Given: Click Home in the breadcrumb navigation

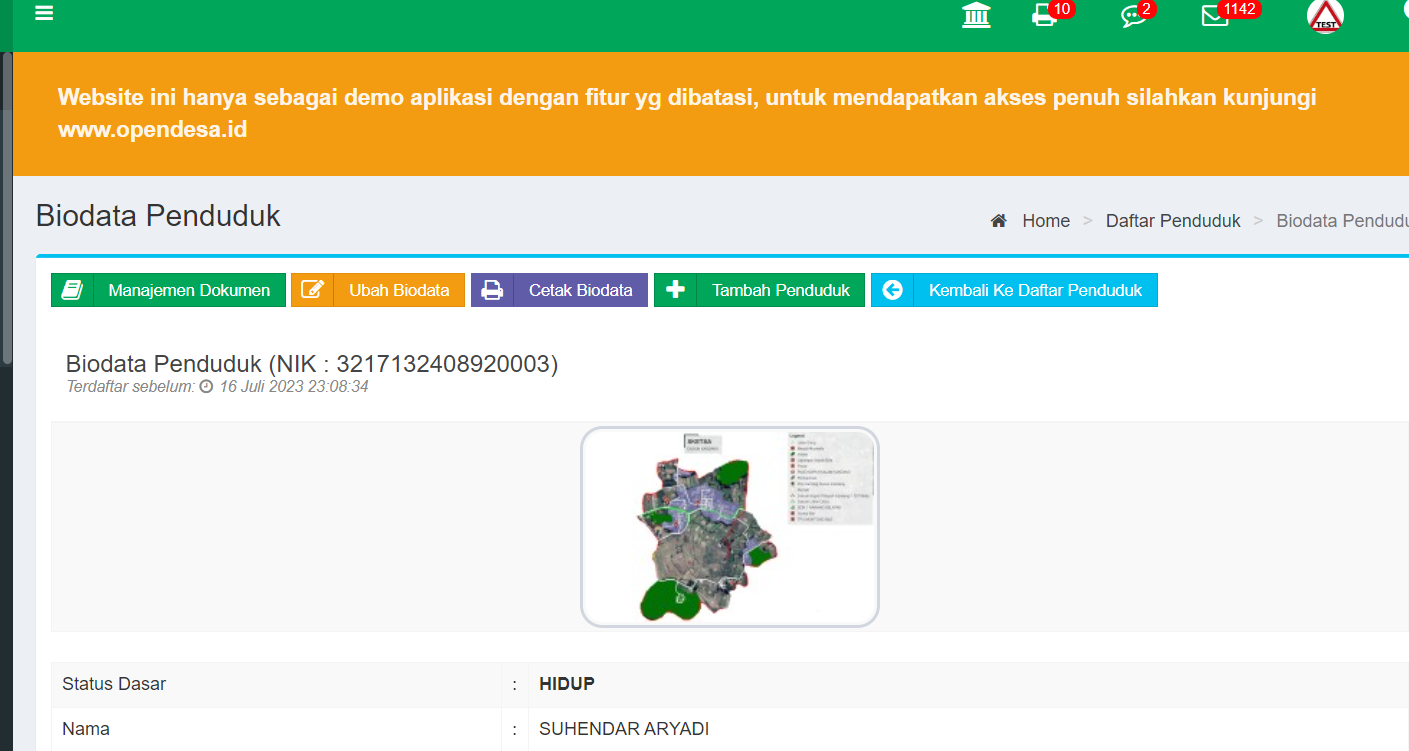Looking at the screenshot, I should coord(1046,220).
